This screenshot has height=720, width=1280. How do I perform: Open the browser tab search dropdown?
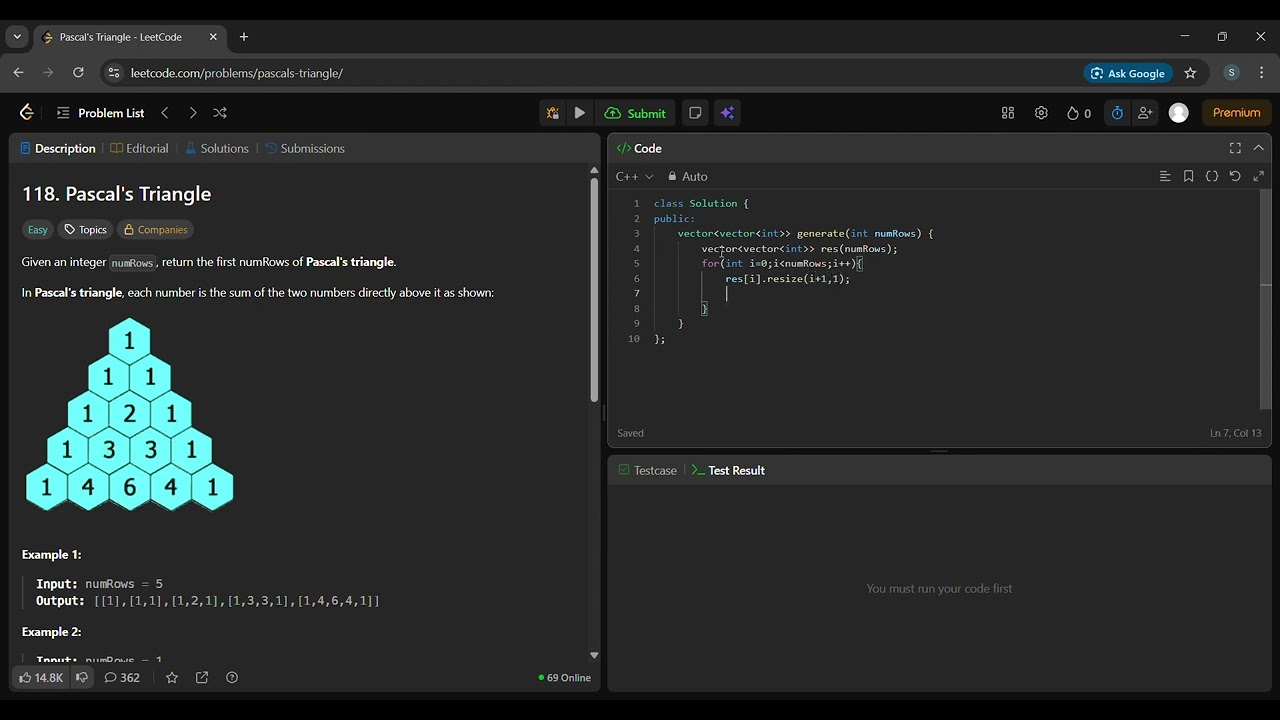[x=17, y=37]
